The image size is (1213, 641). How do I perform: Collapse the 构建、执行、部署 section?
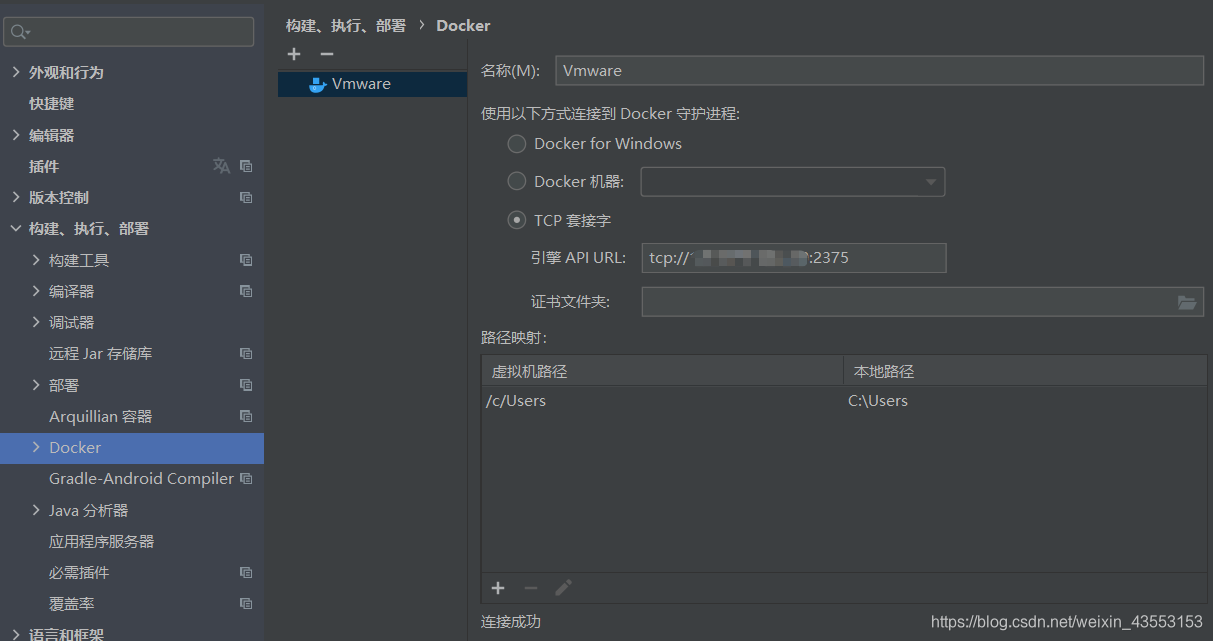pos(16,228)
